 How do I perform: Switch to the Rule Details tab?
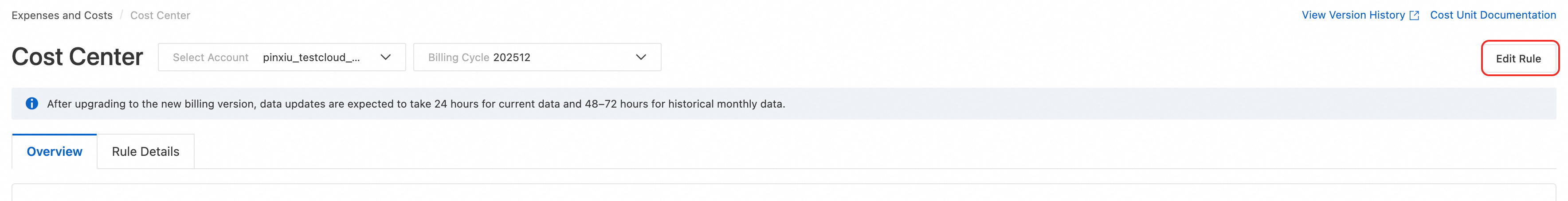click(x=145, y=152)
